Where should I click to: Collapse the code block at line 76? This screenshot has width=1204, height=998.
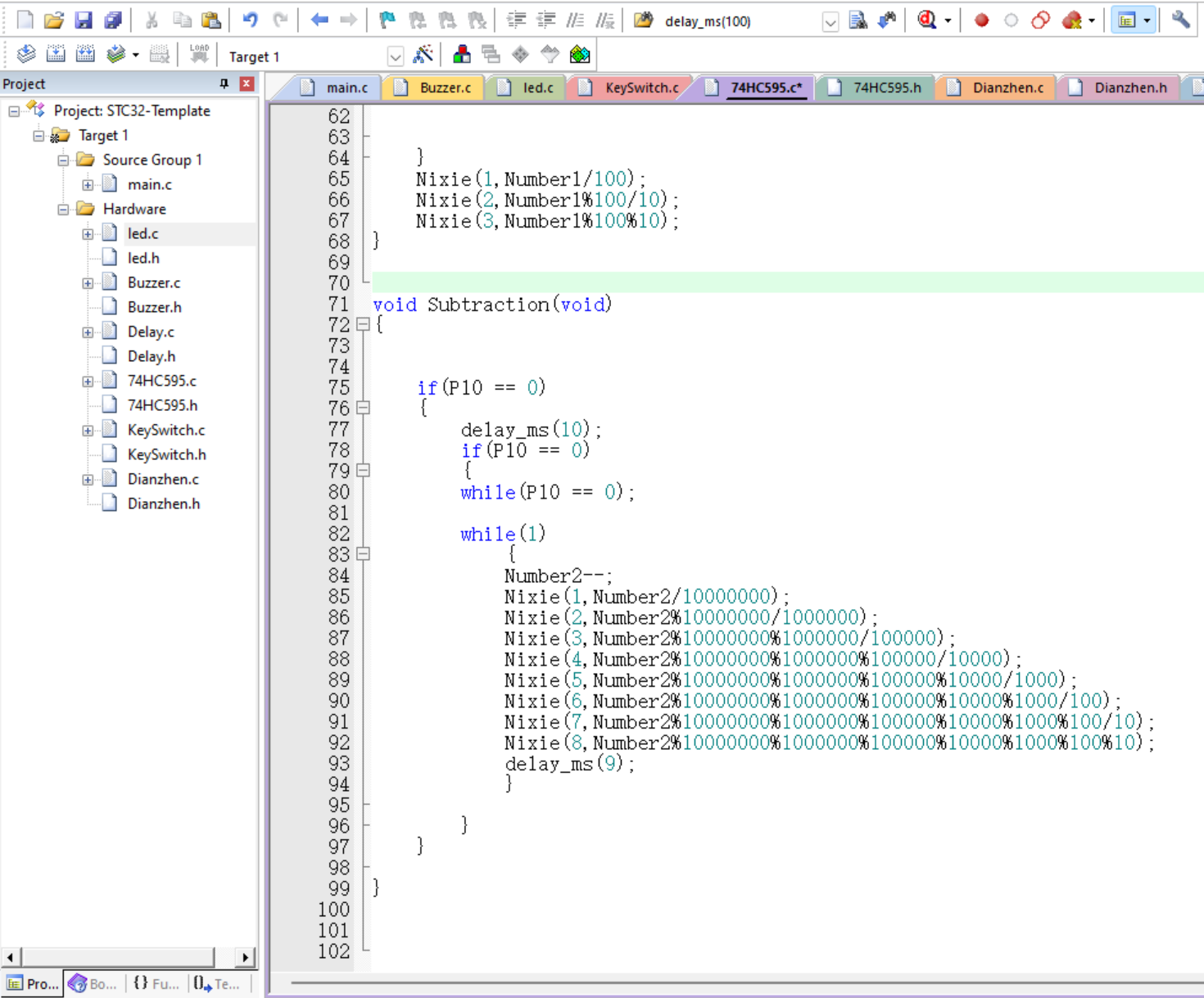pyautogui.click(x=363, y=408)
